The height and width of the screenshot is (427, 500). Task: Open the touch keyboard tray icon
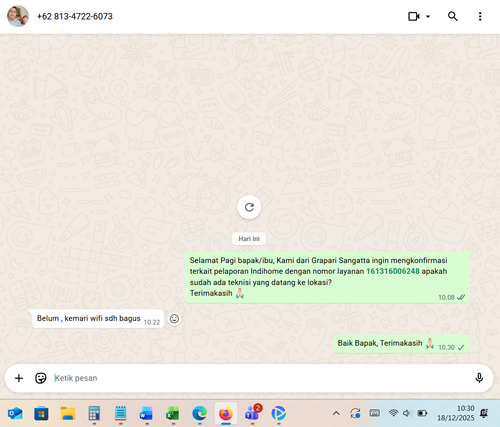(x=375, y=413)
